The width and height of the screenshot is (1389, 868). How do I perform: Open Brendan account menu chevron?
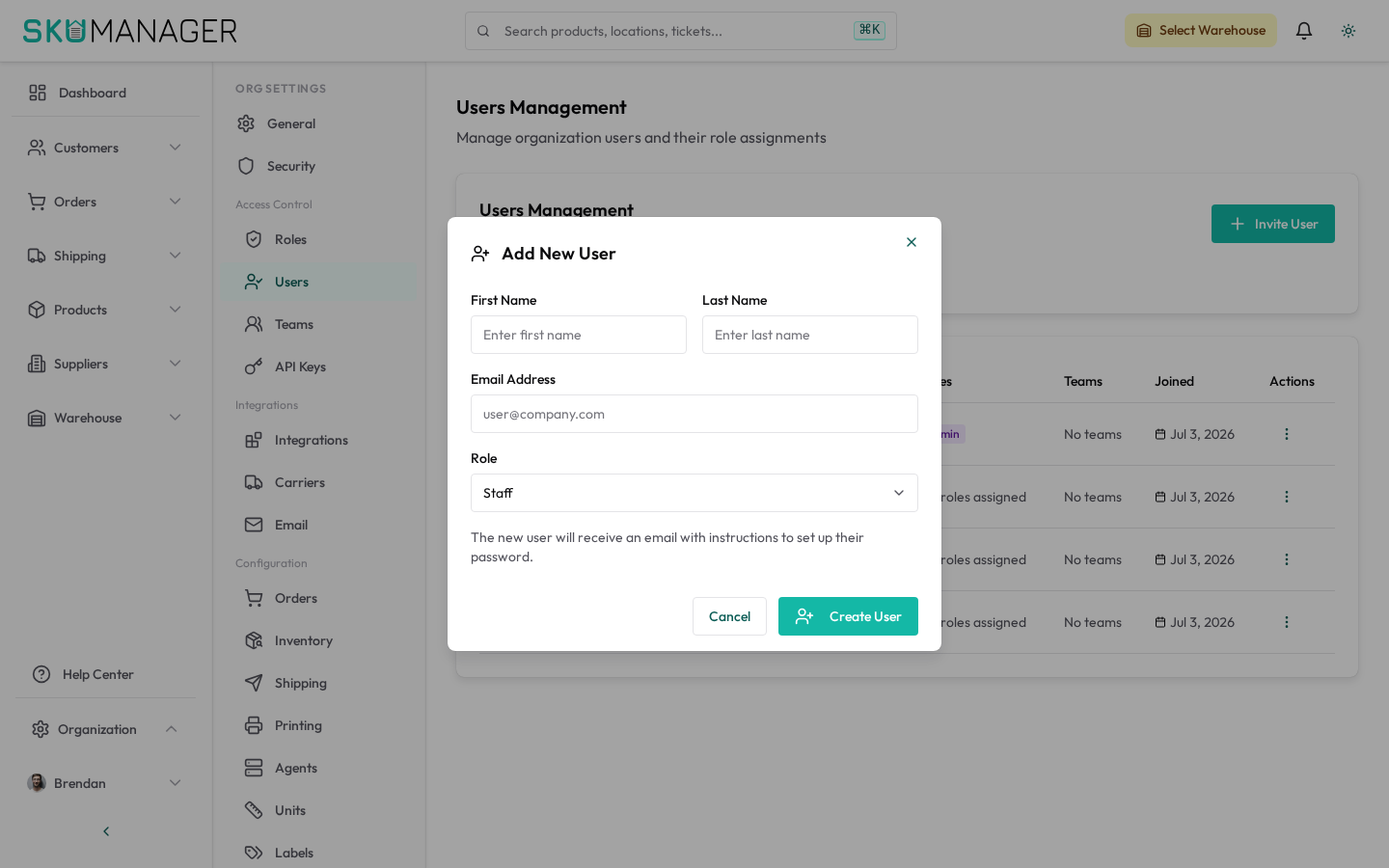coord(176,783)
